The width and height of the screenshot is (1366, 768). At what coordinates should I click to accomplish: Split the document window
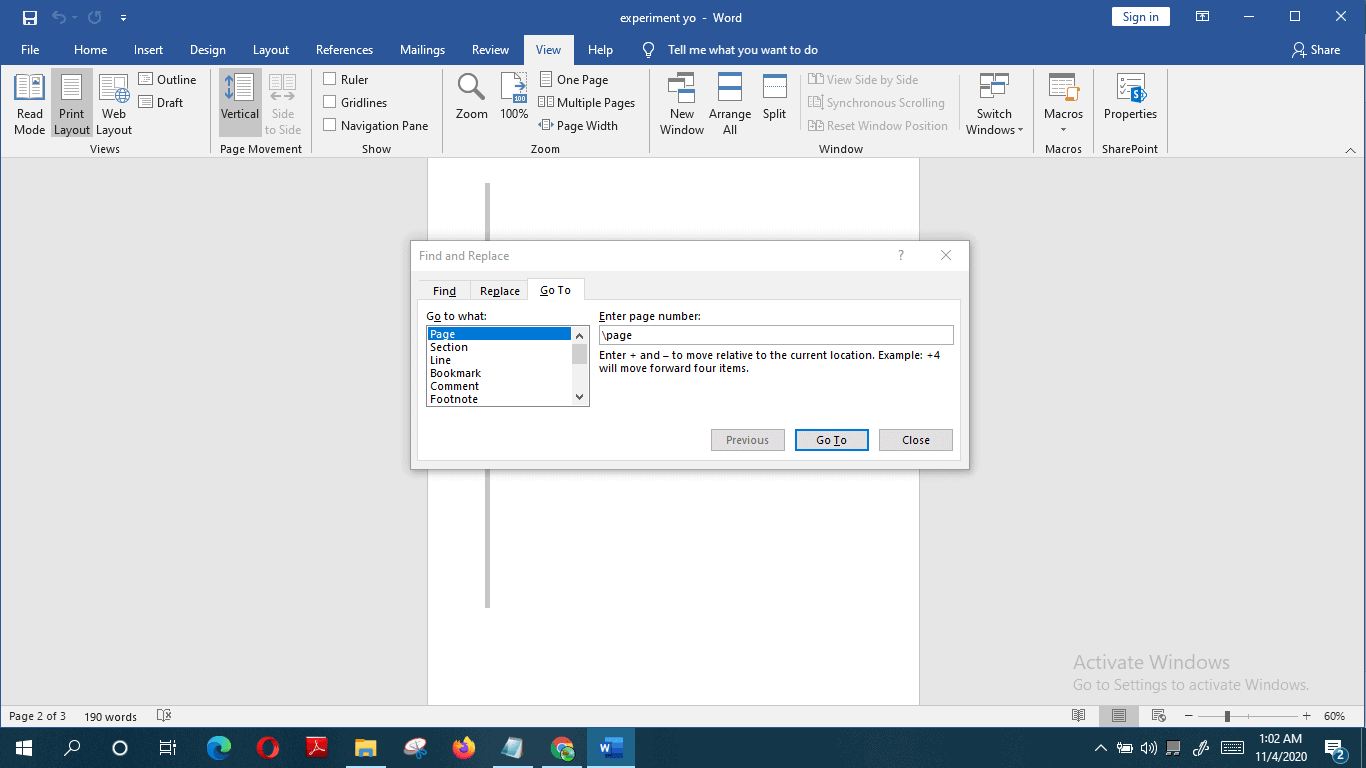coord(775,97)
